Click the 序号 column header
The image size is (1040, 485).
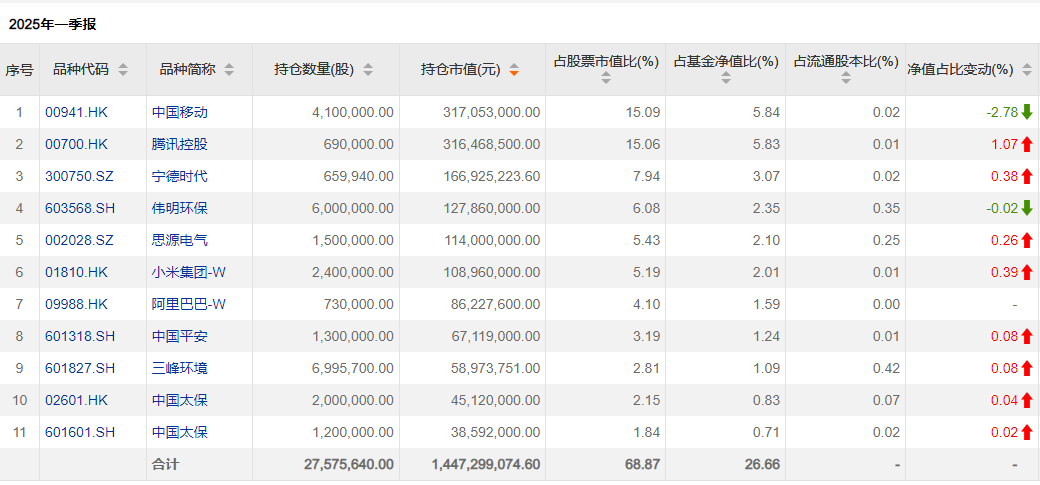[19, 70]
